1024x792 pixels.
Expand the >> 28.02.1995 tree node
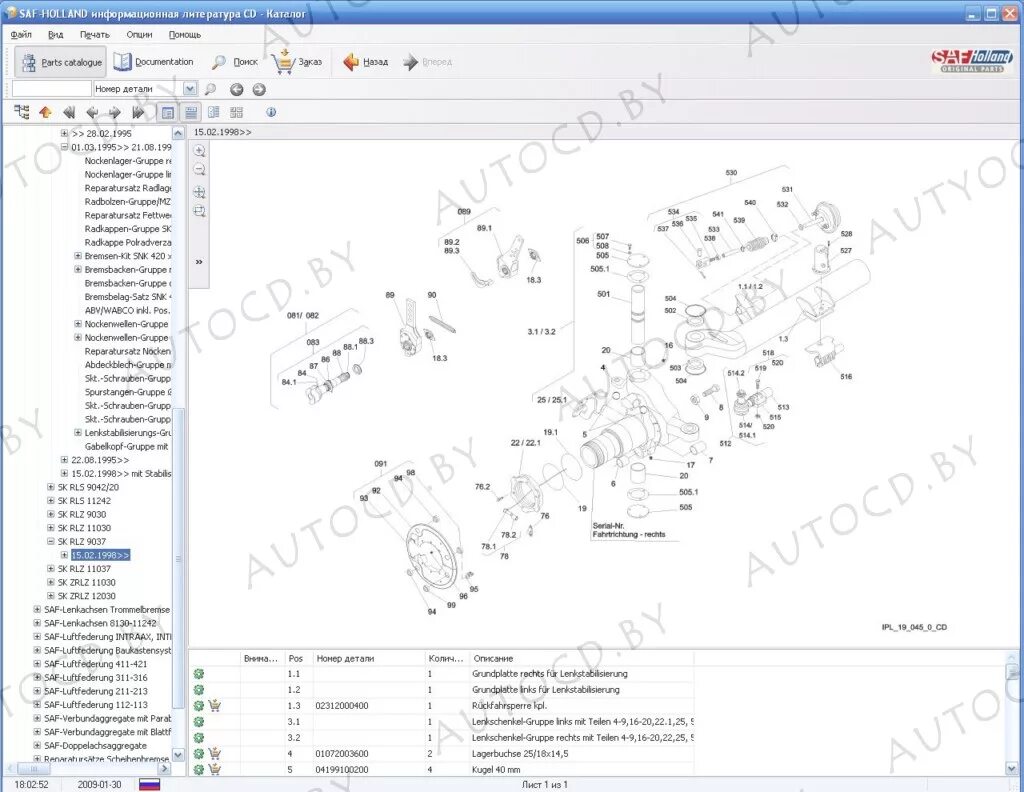tap(64, 133)
